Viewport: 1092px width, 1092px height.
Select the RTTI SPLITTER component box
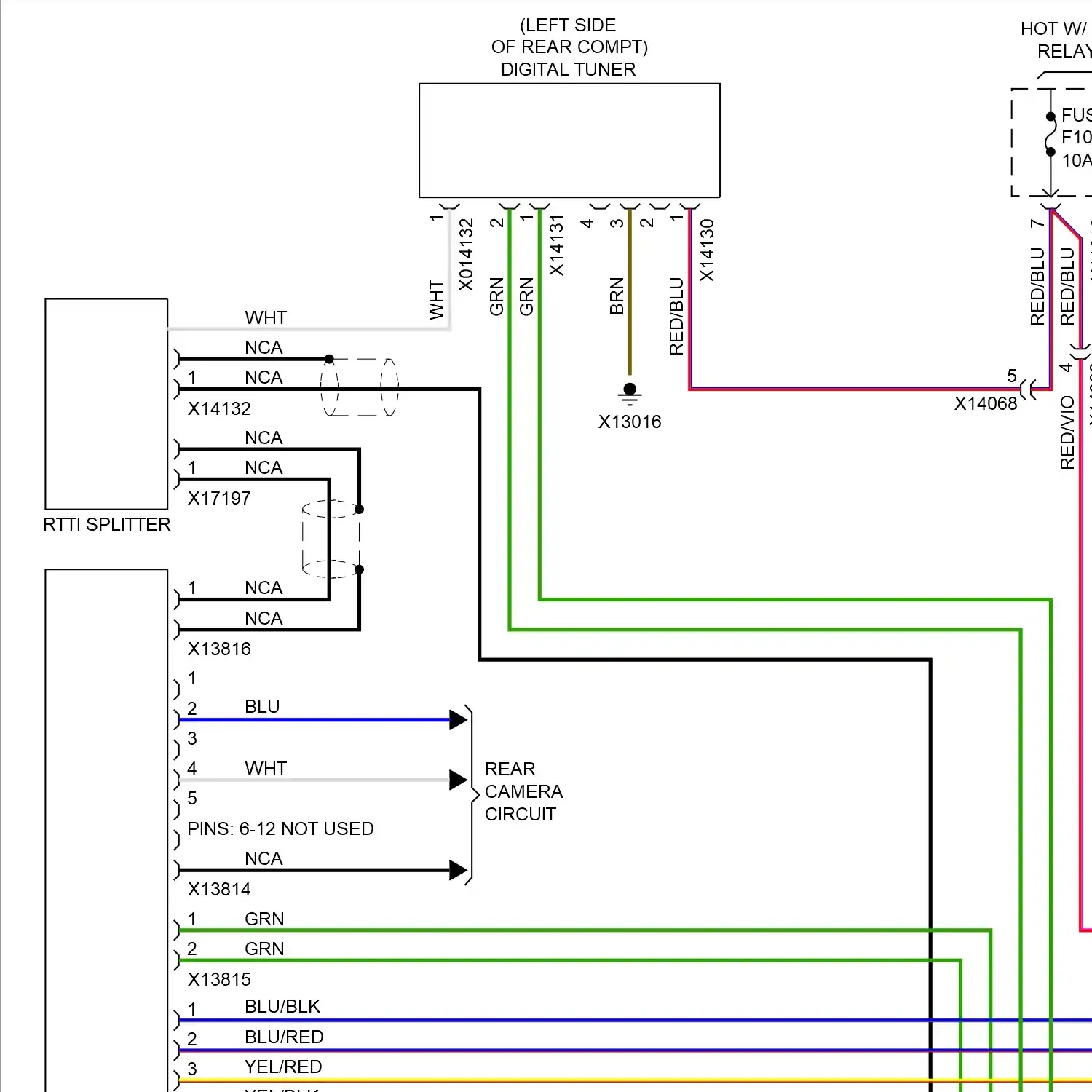tap(106, 404)
